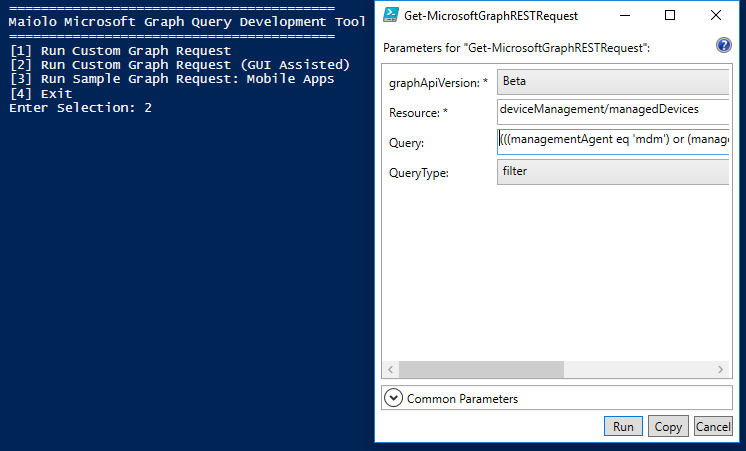
Task: Click '[3] Run Sample Graph Request: Mobile Apps'
Action: (x=172, y=79)
